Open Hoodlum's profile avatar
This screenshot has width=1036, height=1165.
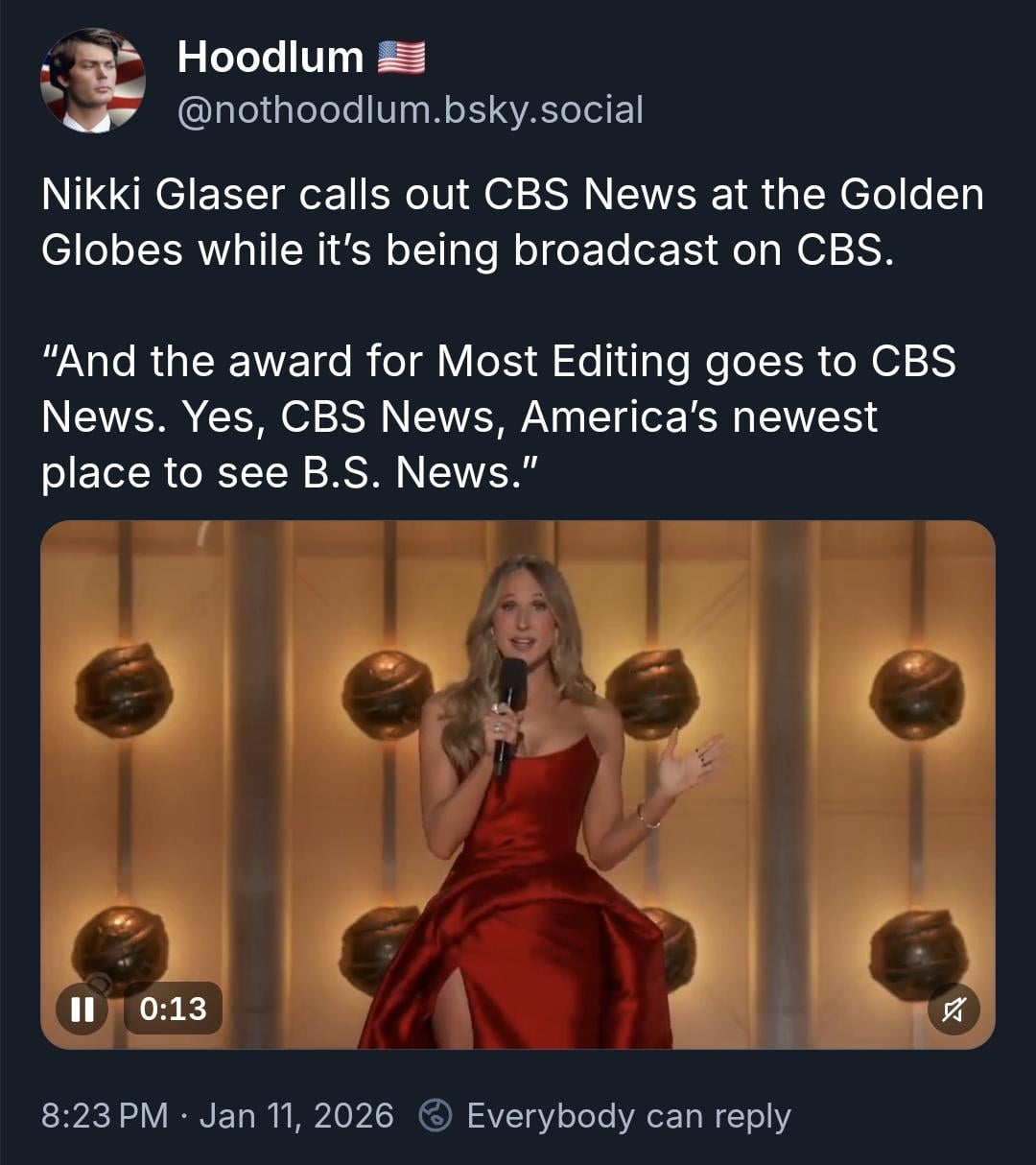coord(93,80)
